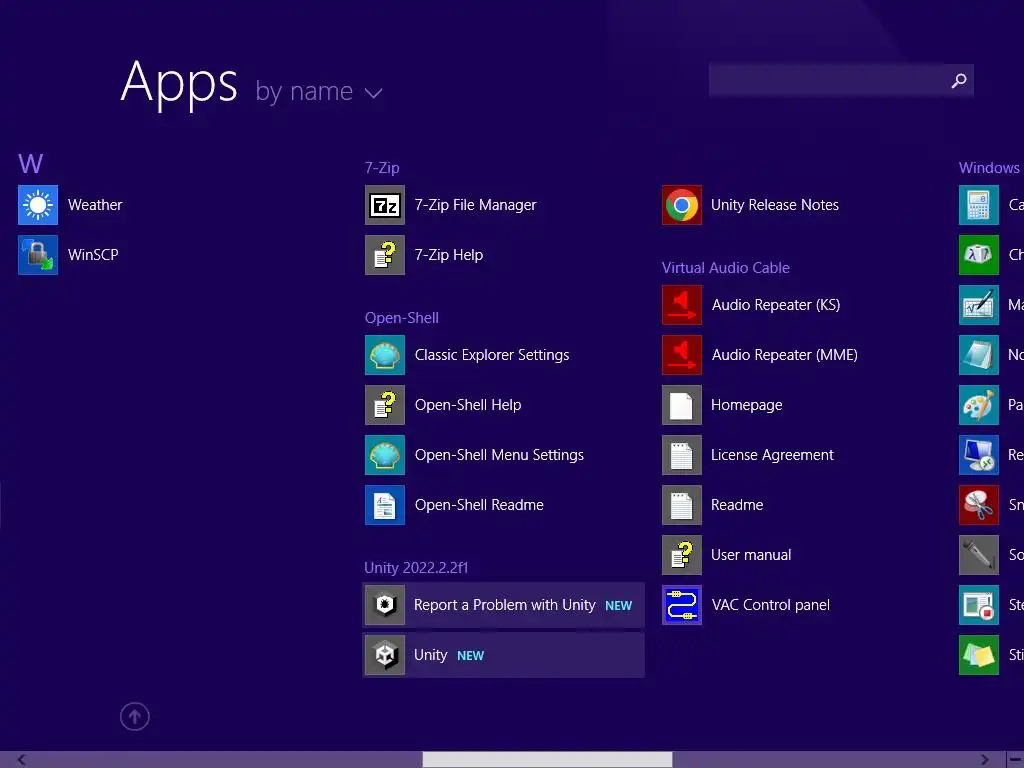
Task: Click the zoom-out minus button at bottom right
Action: [x=1015, y=760]
